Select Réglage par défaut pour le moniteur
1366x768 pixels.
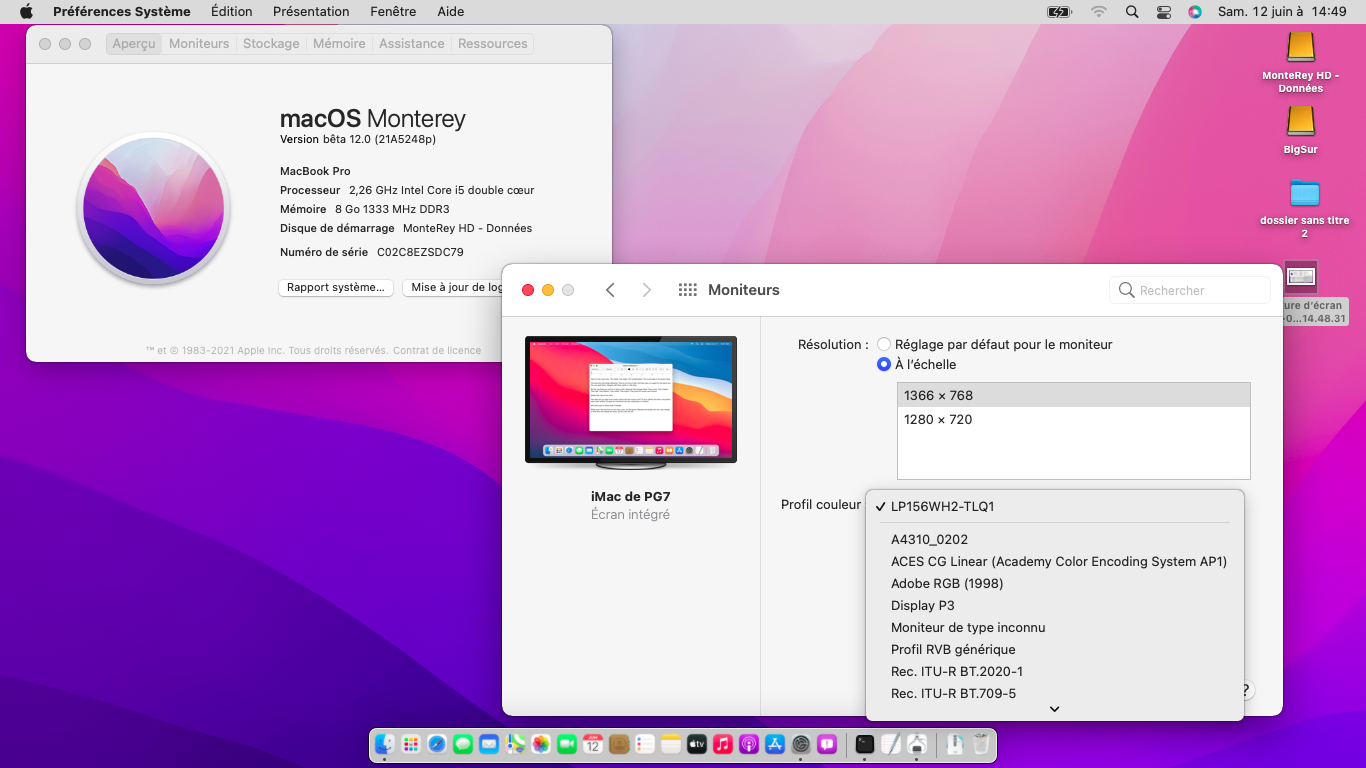[884, 344]
